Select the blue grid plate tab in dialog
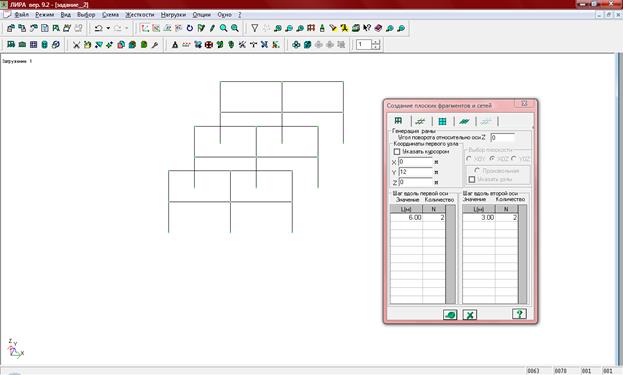623x375 pixels. [x=442, y=121]
